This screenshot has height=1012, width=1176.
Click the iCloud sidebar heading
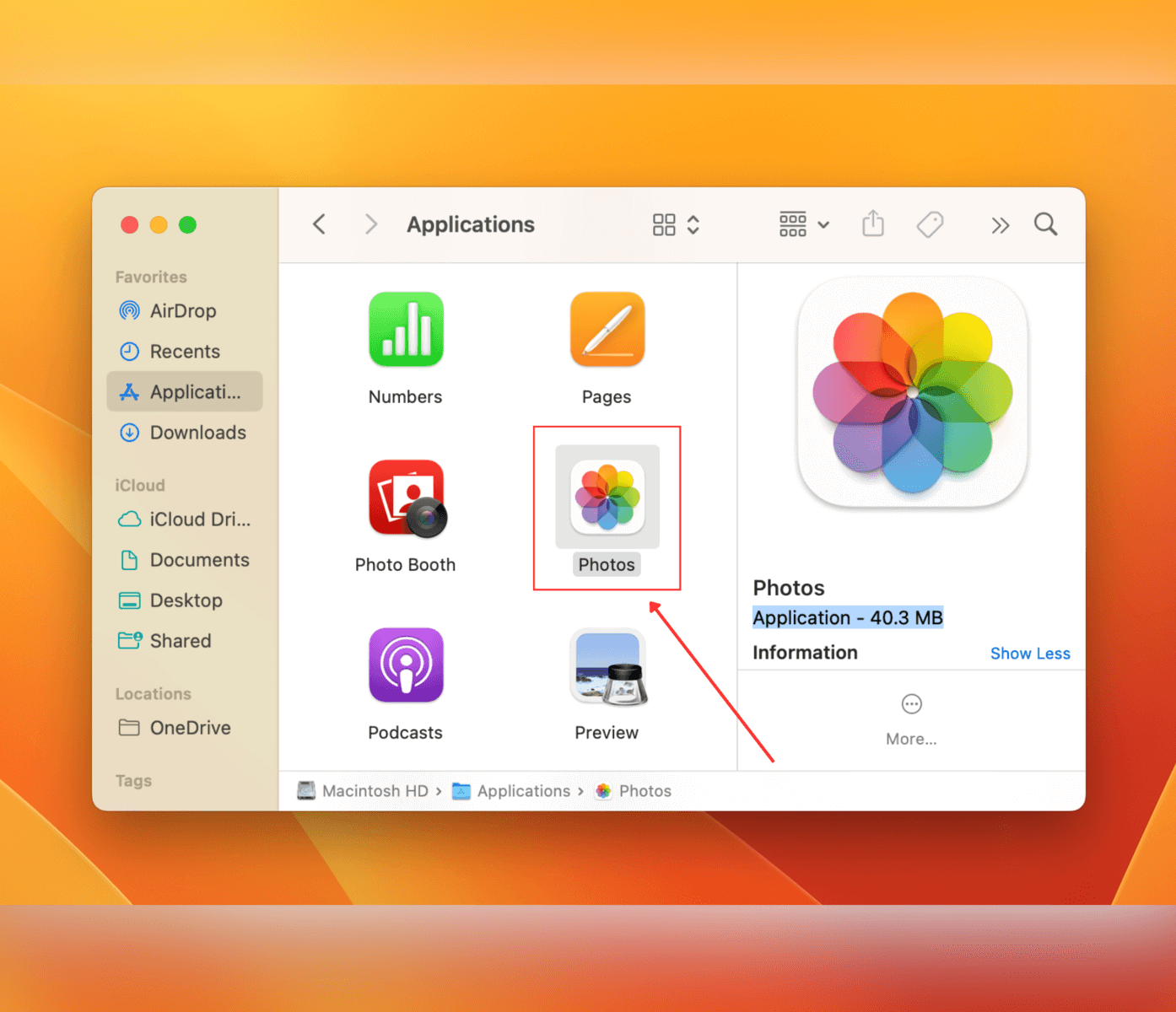point(140,486)
